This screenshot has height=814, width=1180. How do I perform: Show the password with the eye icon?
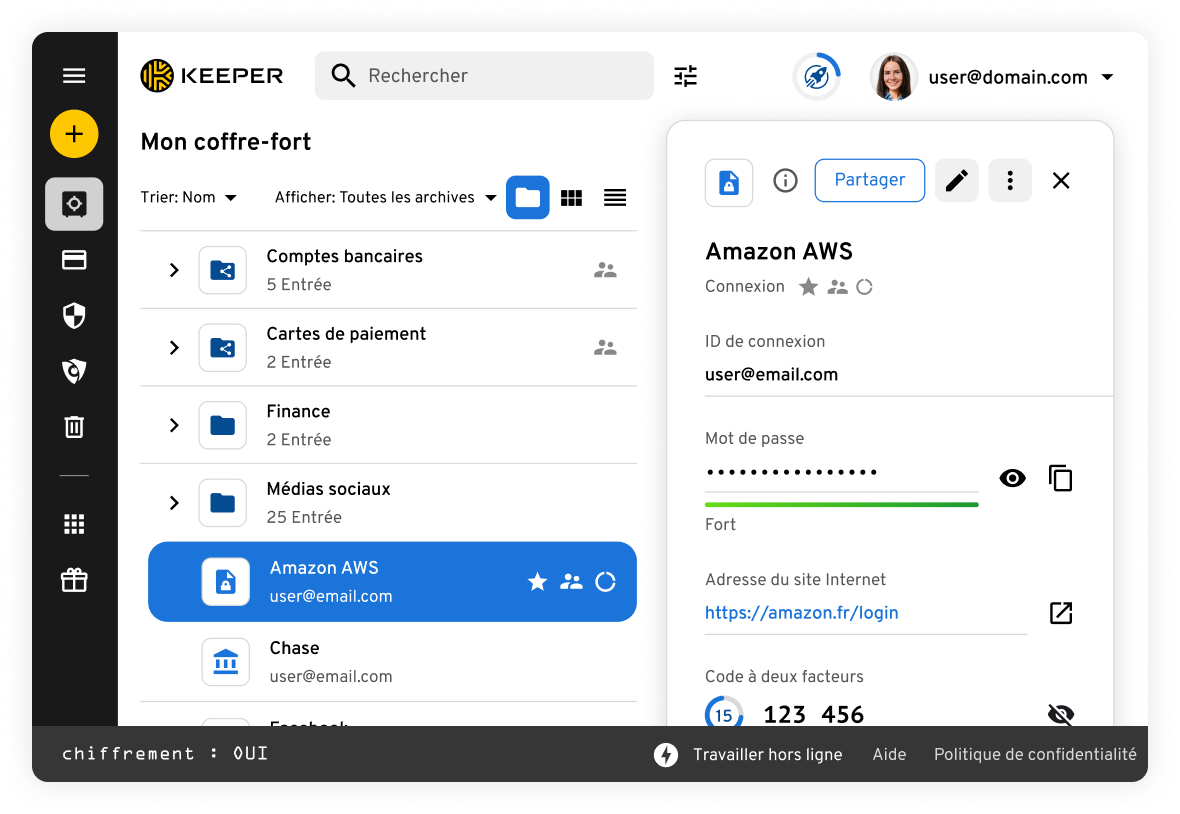1012,478
